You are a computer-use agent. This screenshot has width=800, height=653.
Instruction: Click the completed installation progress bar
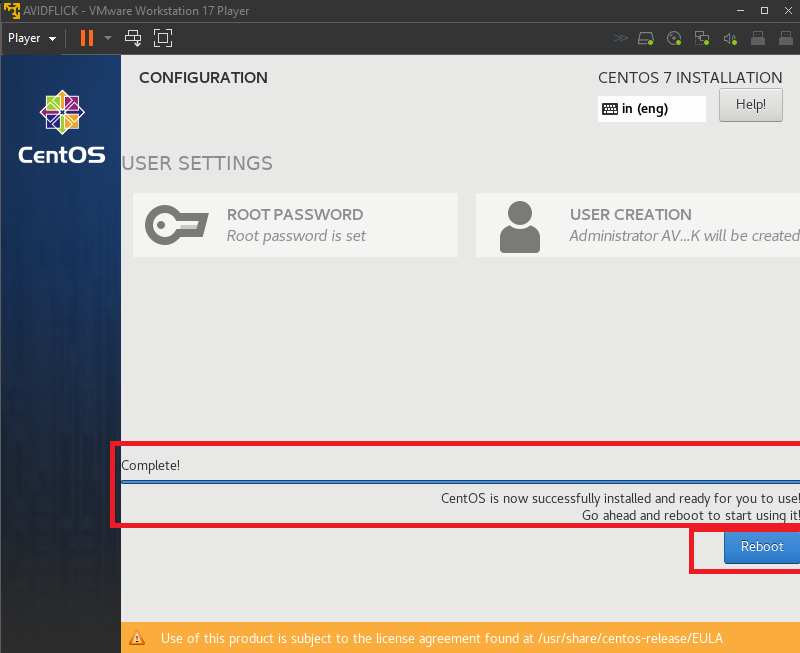(x=460, y=482)
